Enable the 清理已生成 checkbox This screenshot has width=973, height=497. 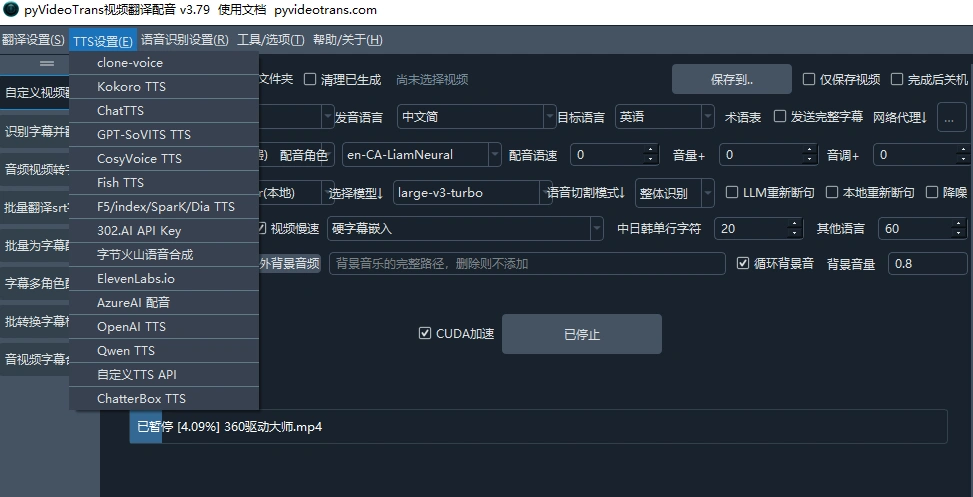click(x=311, y=80)
